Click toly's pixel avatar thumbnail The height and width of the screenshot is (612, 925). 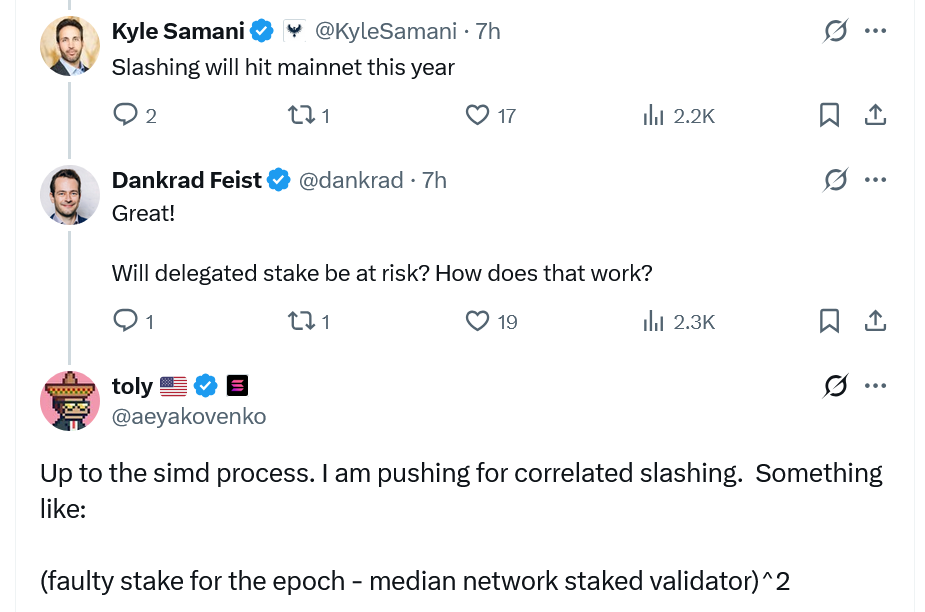tap(69, 400)
